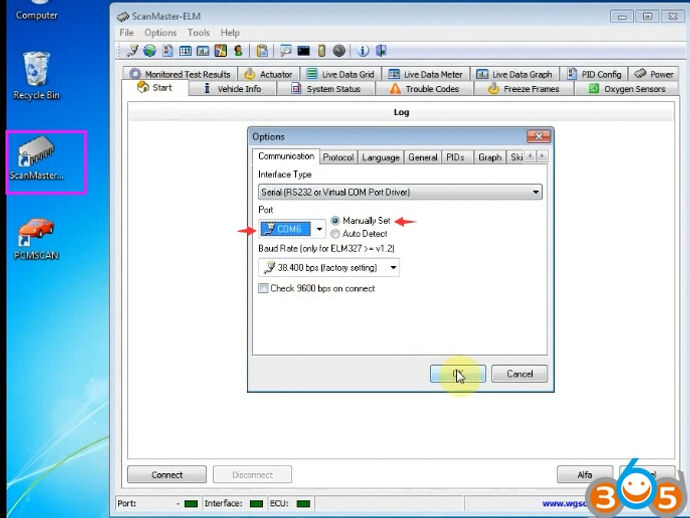Screen dimensions: 690x518
Task: Click the colorful squares toolbar icon
Action: (x=220, y=51)
